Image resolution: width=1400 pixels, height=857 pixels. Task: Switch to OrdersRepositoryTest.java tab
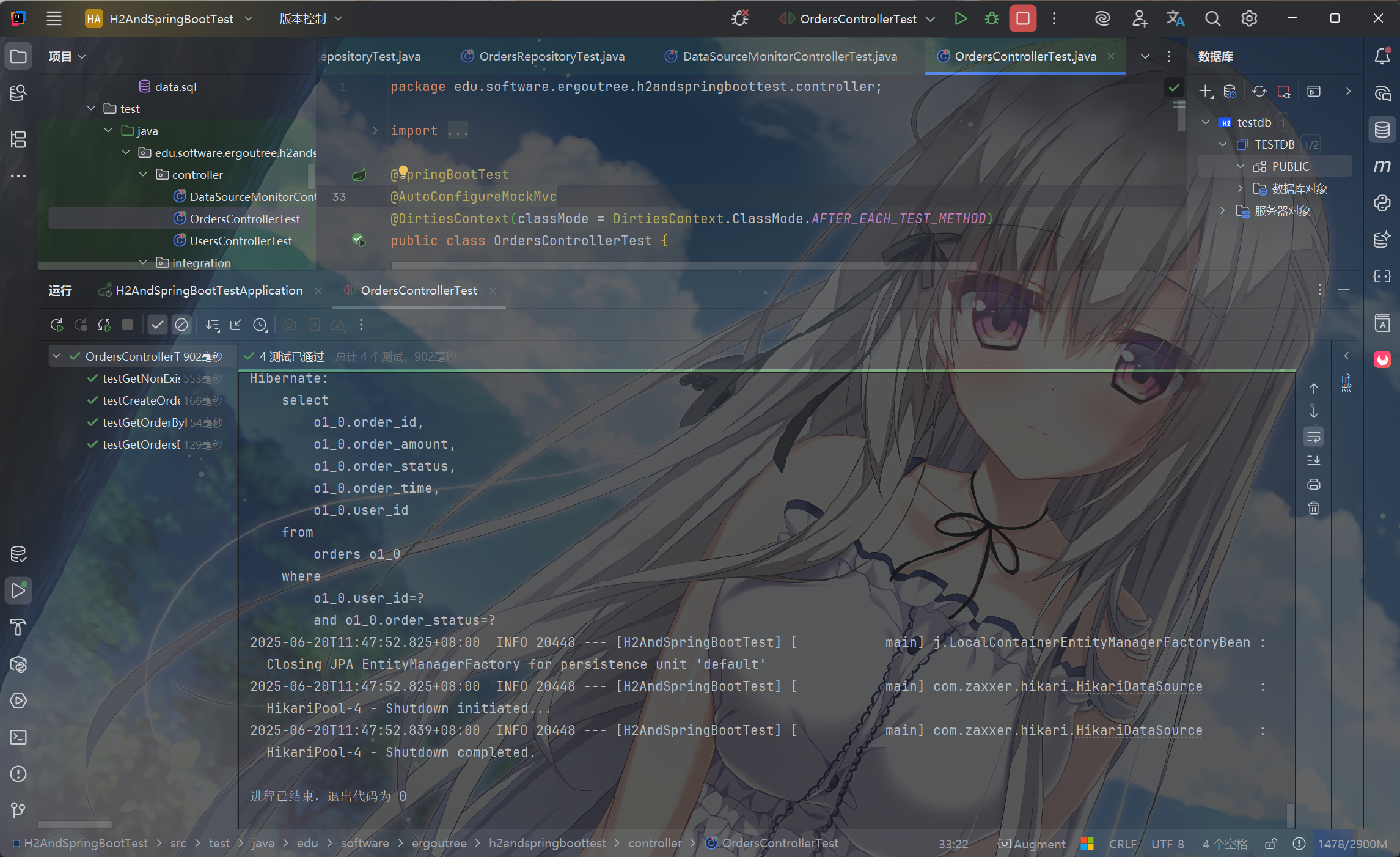pyautogui.click(x=543, y=56)
